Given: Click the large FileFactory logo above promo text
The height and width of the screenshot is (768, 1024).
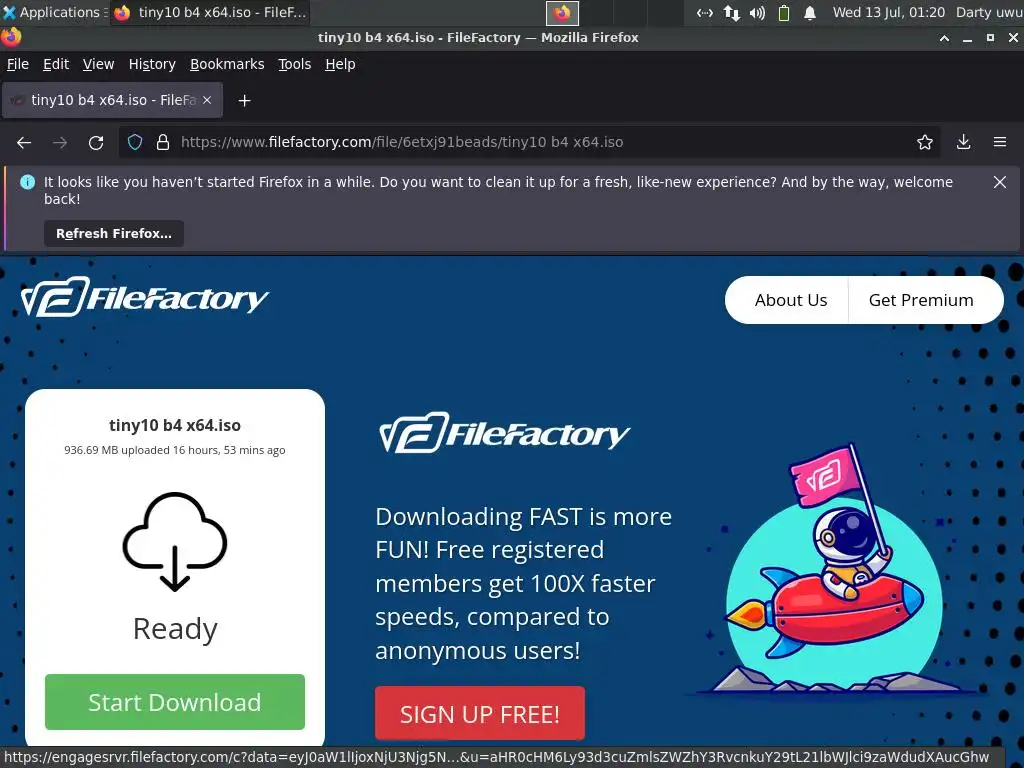Looking at the screenshot, I should 504,433.
